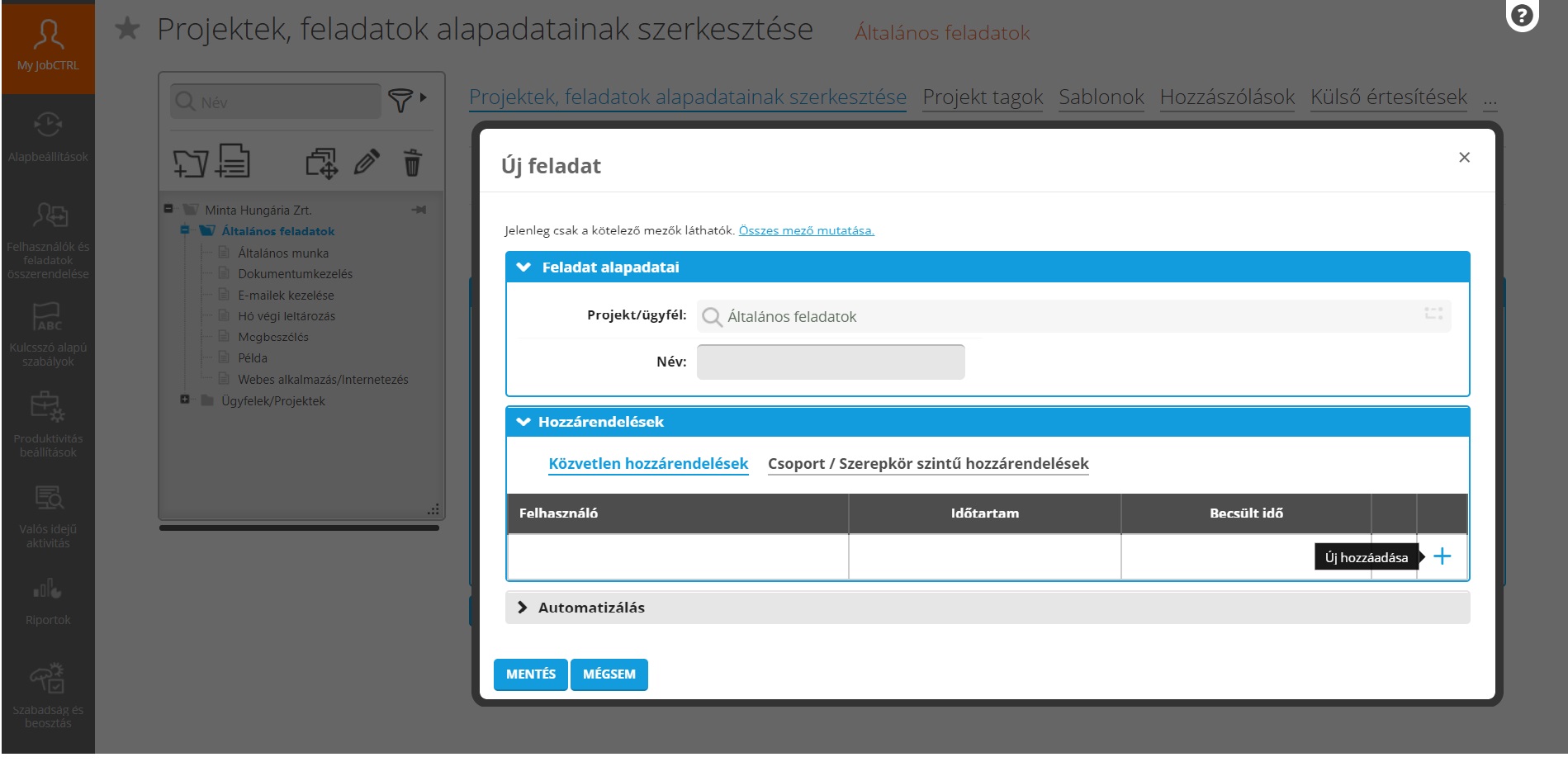This screenshot has width=1568, height=776.
Task: Expand the Ügyfelek/Projektek tree folder
Action: [x=185, y=400]
